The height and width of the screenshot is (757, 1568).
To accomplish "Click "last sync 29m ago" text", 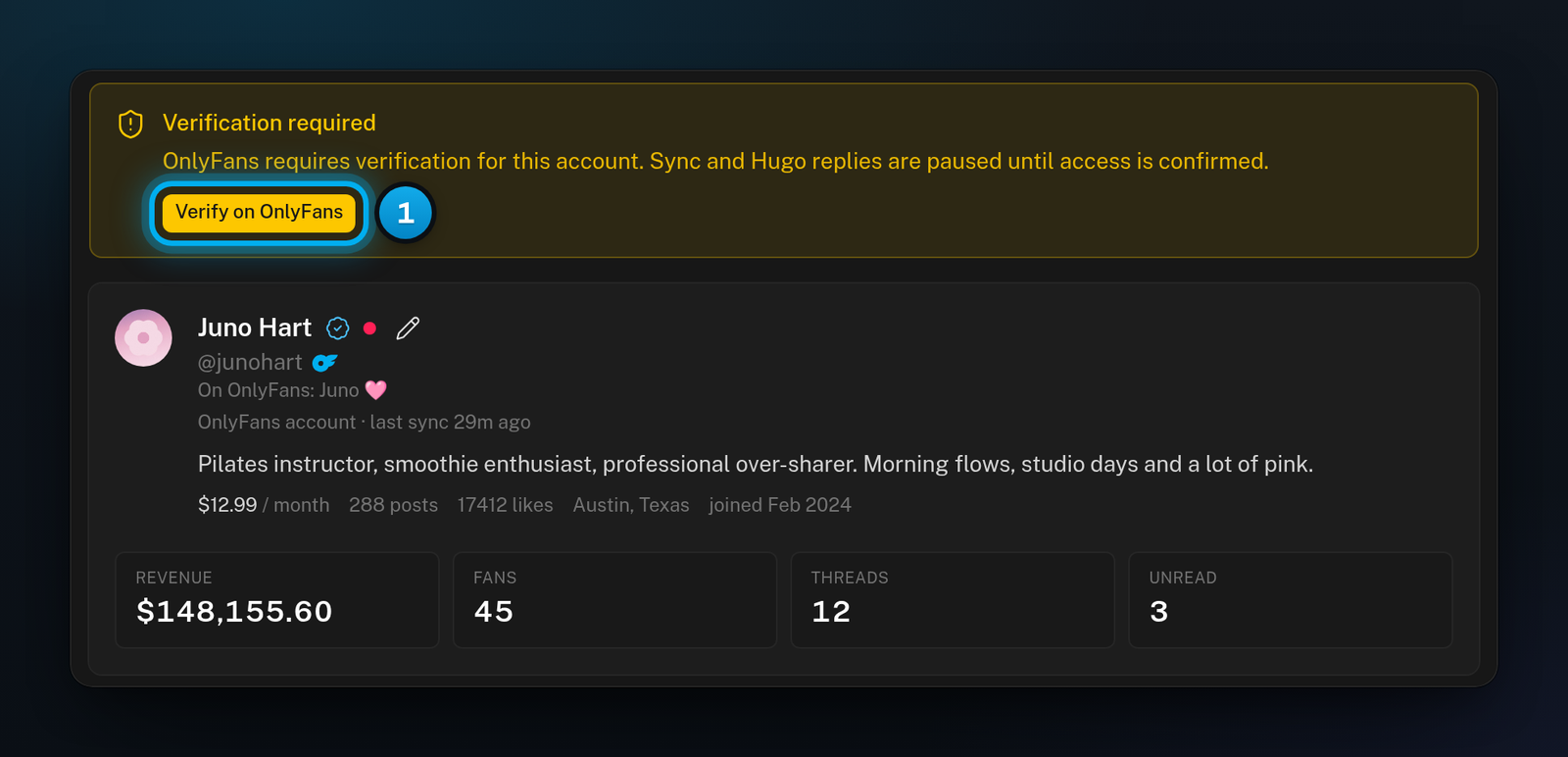I will click(450, 423).
